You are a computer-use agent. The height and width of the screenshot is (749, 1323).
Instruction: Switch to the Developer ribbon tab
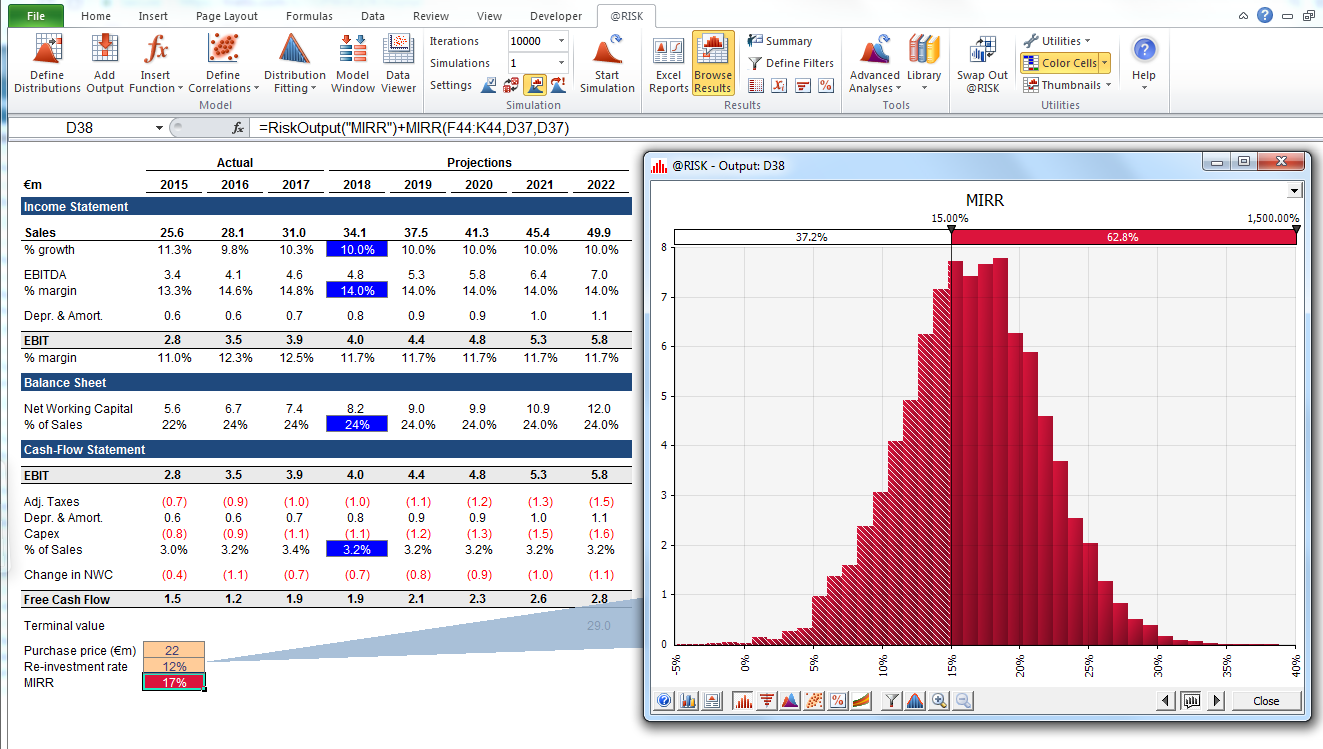[x=556, y=16]
